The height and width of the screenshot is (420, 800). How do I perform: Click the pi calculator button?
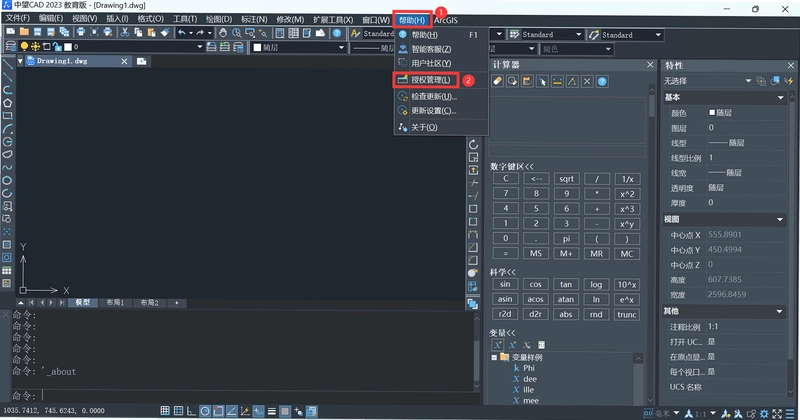click(566, 239)
